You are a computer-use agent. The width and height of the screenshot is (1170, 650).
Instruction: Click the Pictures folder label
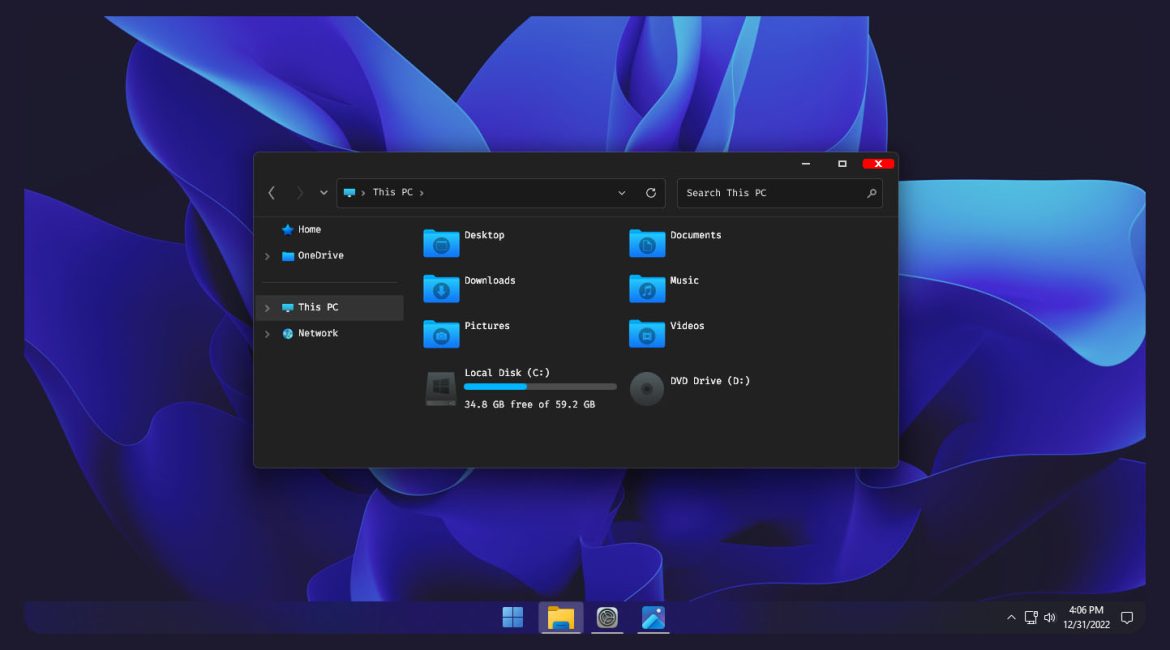(x=487, y=326)
